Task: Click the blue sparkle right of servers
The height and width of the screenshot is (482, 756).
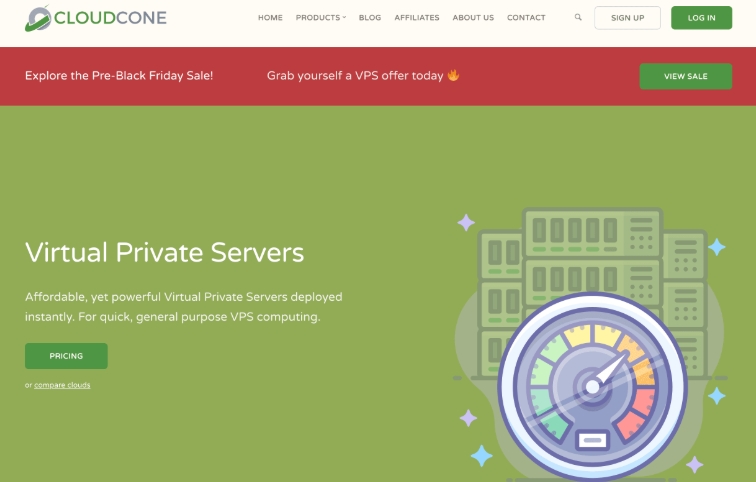Action: 716,247
